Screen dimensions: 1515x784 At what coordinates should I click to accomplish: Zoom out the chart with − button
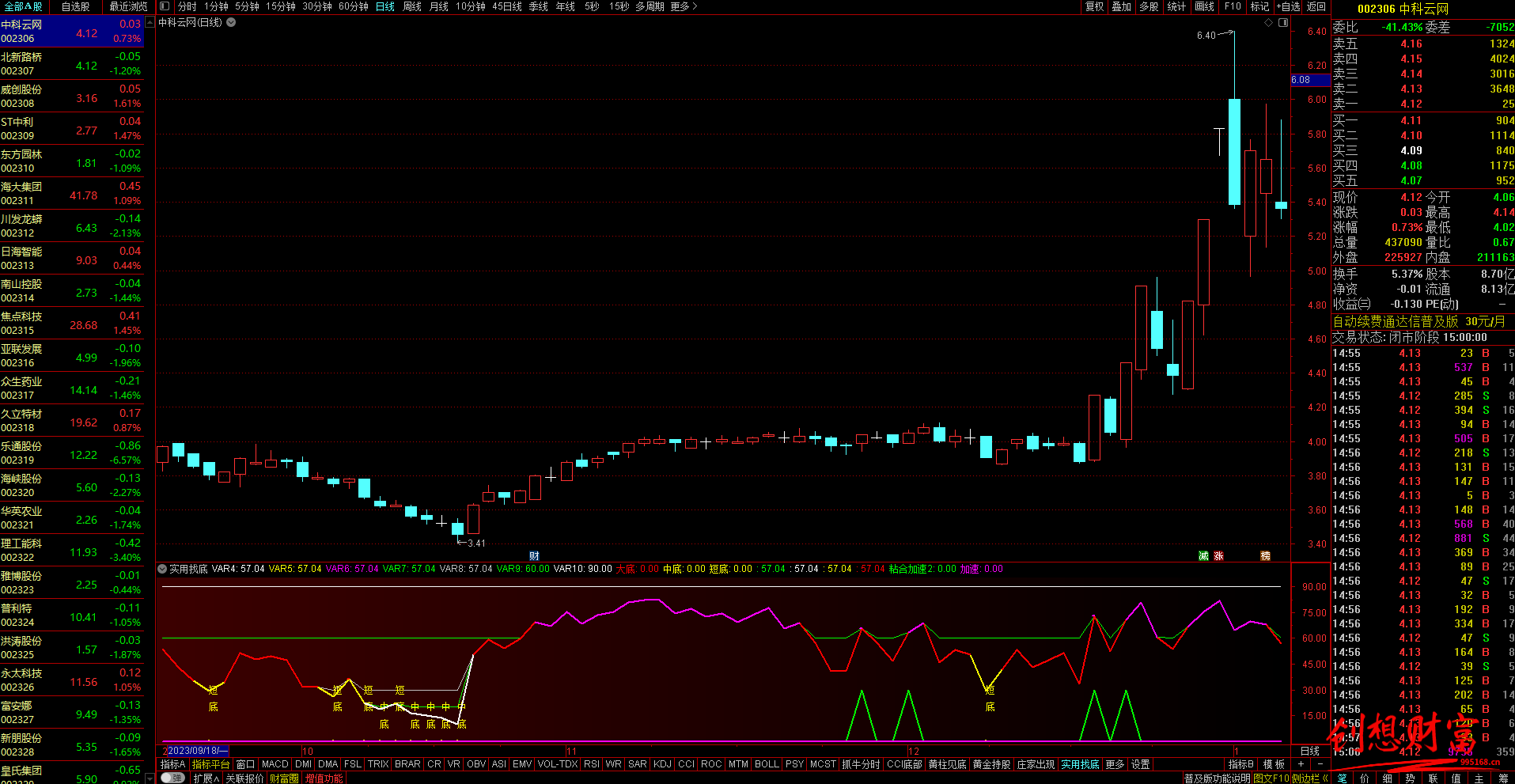pyautogui.click(x=1320, y=764)
